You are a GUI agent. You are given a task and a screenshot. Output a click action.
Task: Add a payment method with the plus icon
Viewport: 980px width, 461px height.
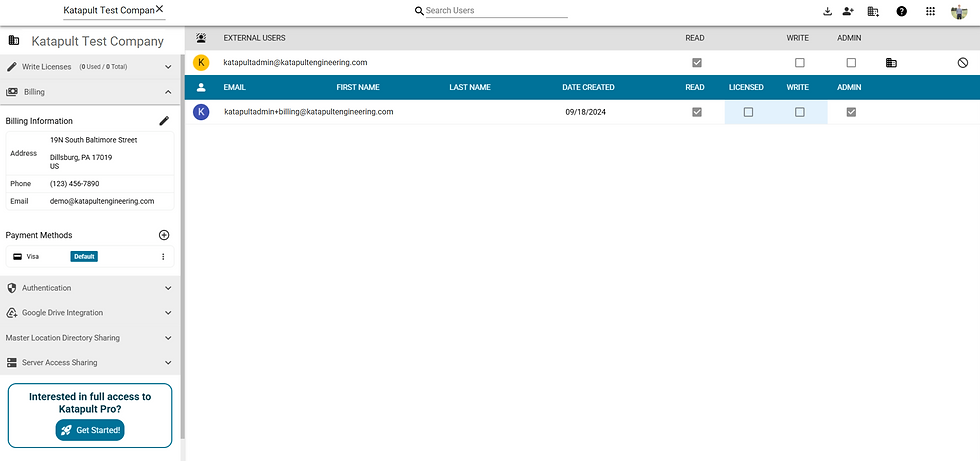pos(164,235)
